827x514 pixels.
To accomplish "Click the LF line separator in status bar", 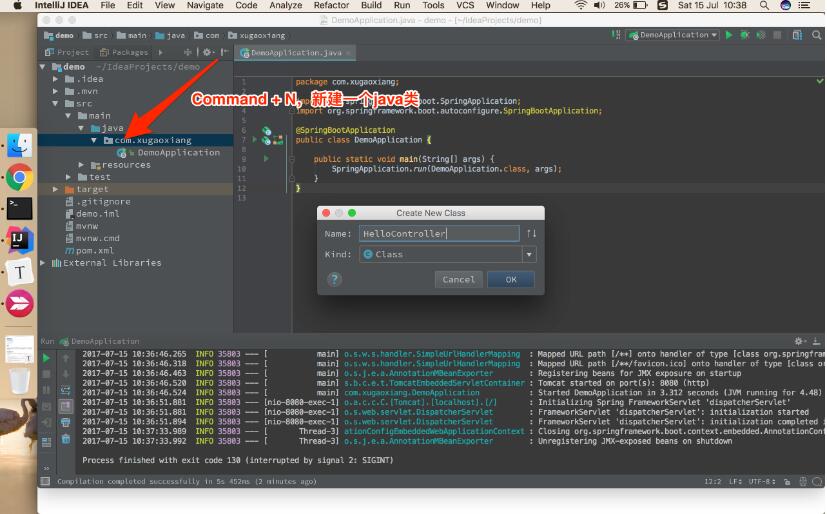I will pyautogui.click(x=736, y=481).
